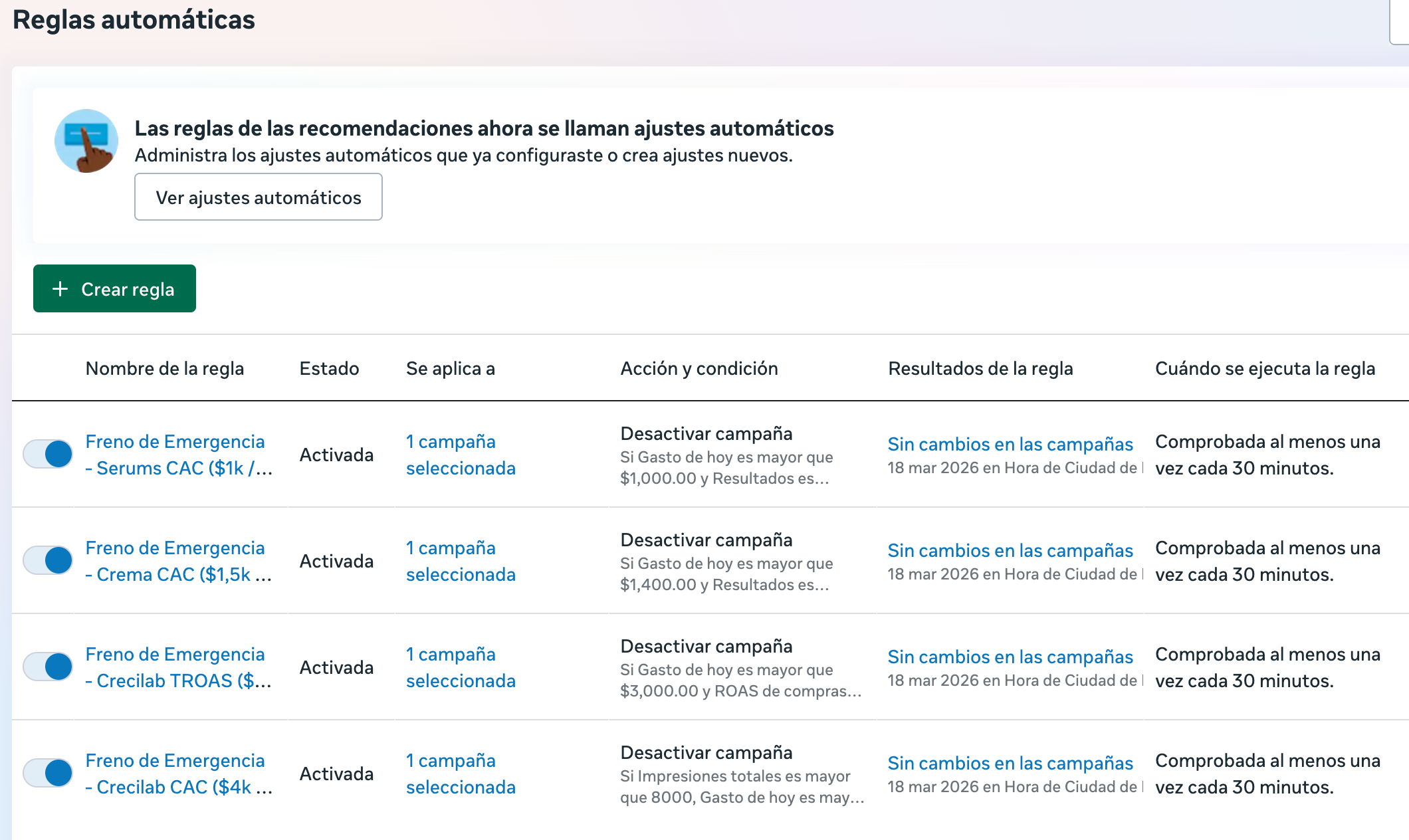Click Ver ajustes automáticos button

click(258, 197)
